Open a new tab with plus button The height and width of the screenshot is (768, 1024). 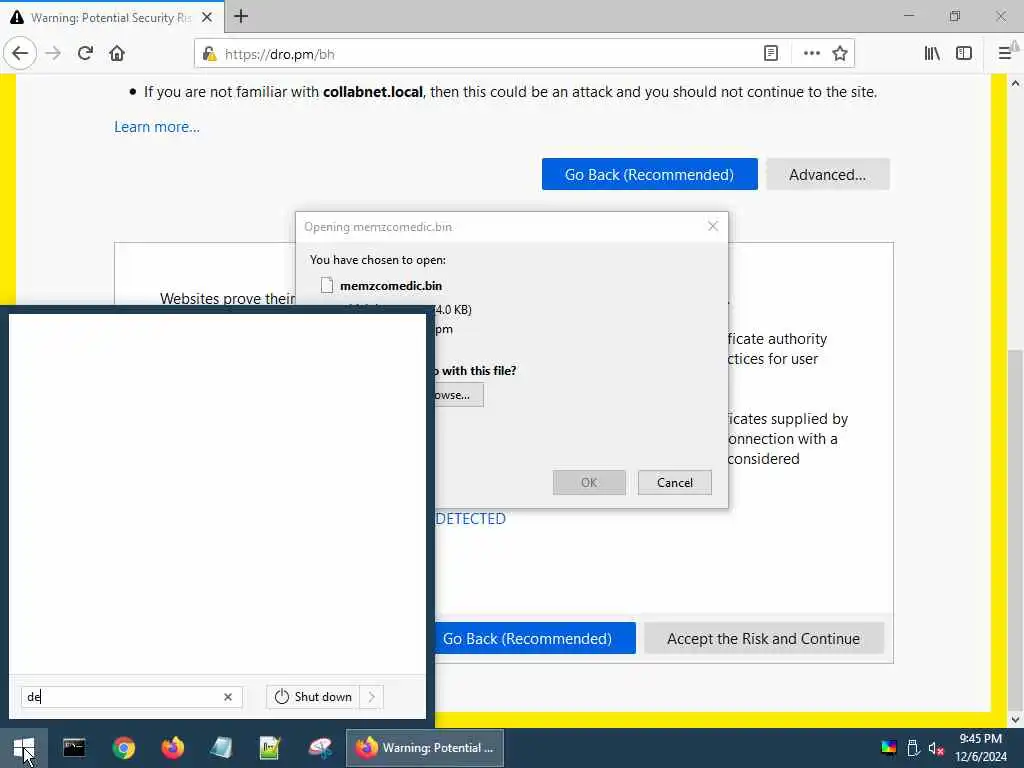(241, 16)
